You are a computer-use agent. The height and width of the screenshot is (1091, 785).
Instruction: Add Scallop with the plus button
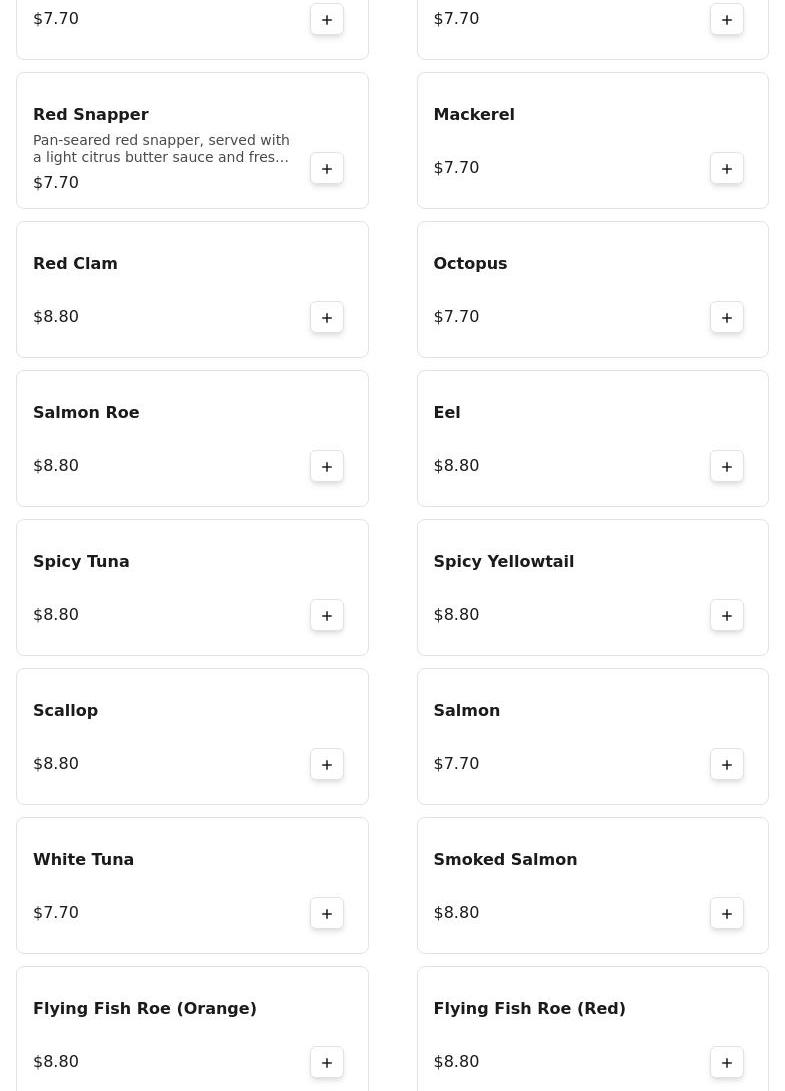click(x=327, y=764)
